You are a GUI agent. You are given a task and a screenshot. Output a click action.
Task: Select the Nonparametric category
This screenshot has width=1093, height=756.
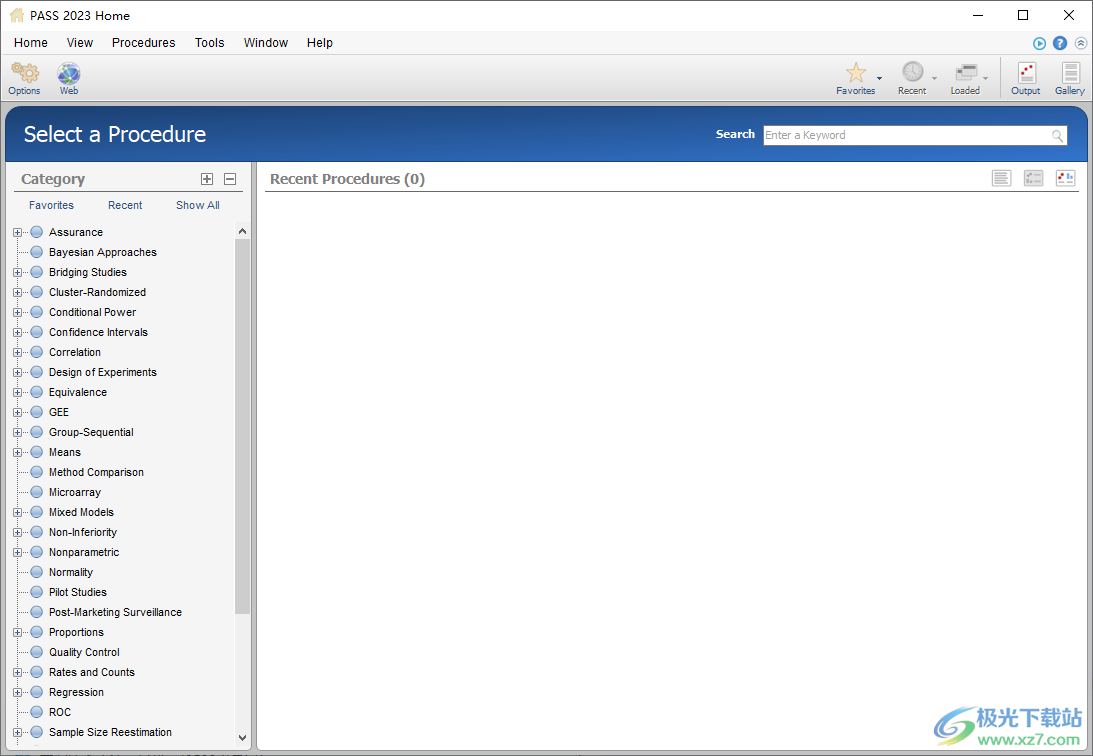84,553
